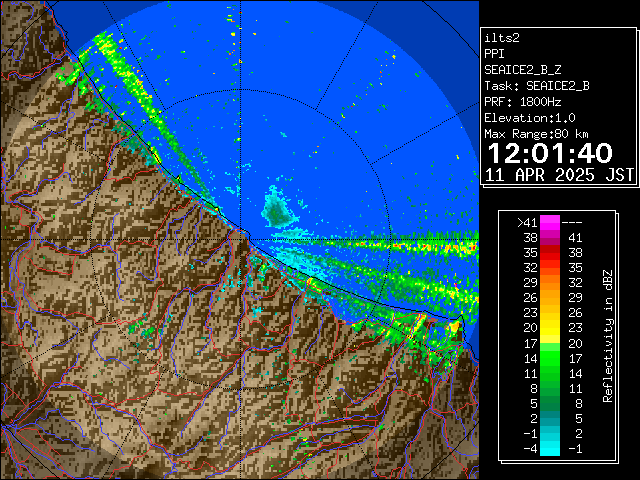Click the 'Task: SEAICE2_B' line
This screenshot has height=480, width=640.
537,86
